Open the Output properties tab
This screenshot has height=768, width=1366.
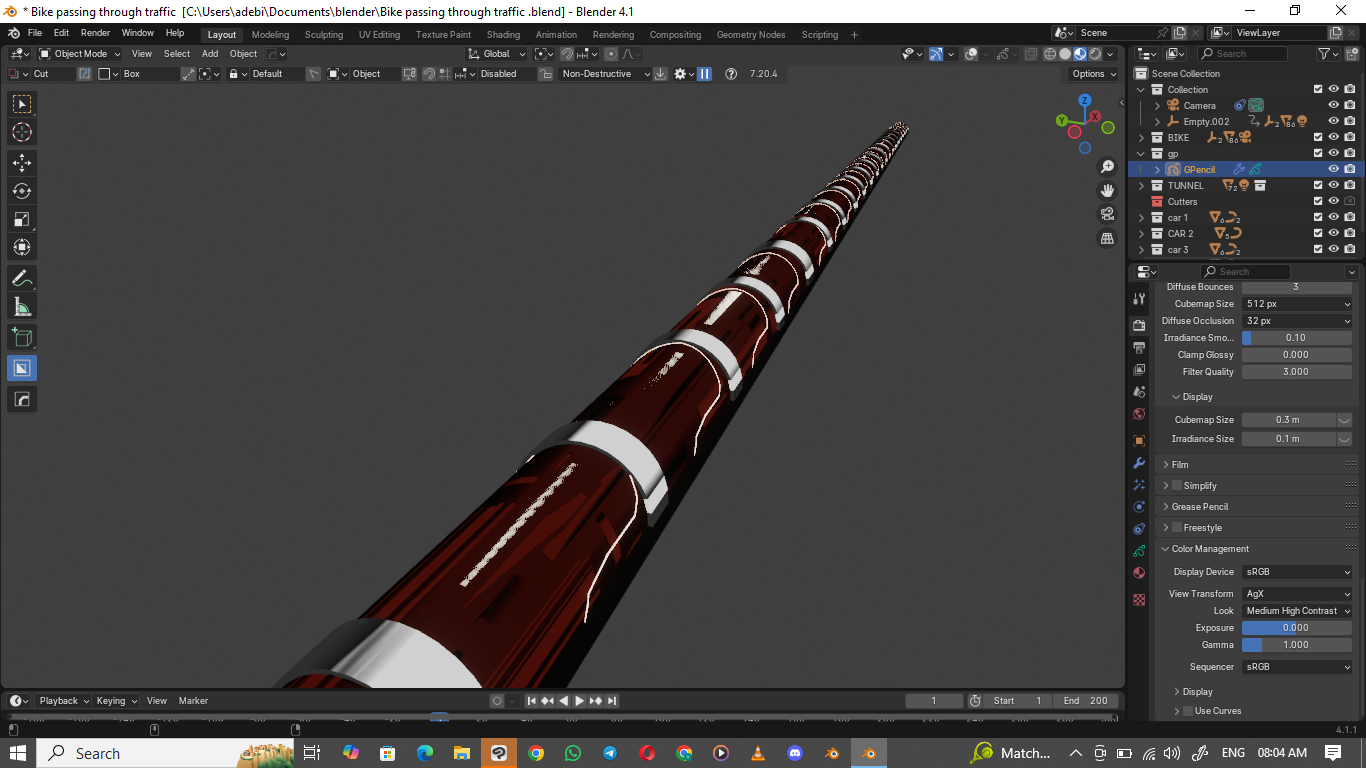[1139, 348]
